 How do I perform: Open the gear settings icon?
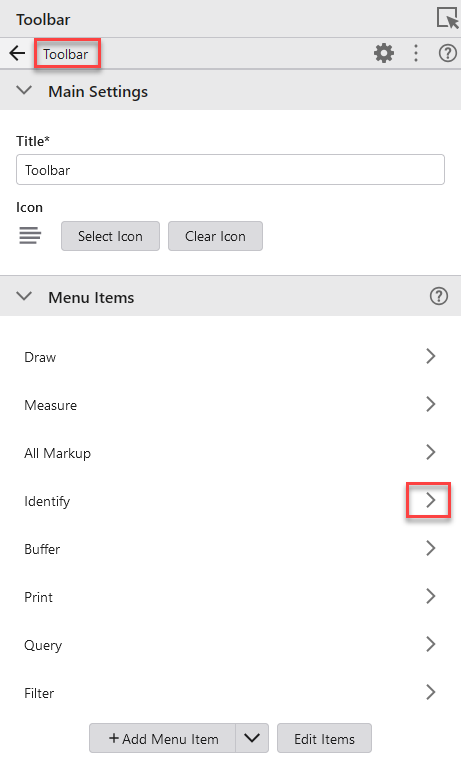(x=384, y=53)
